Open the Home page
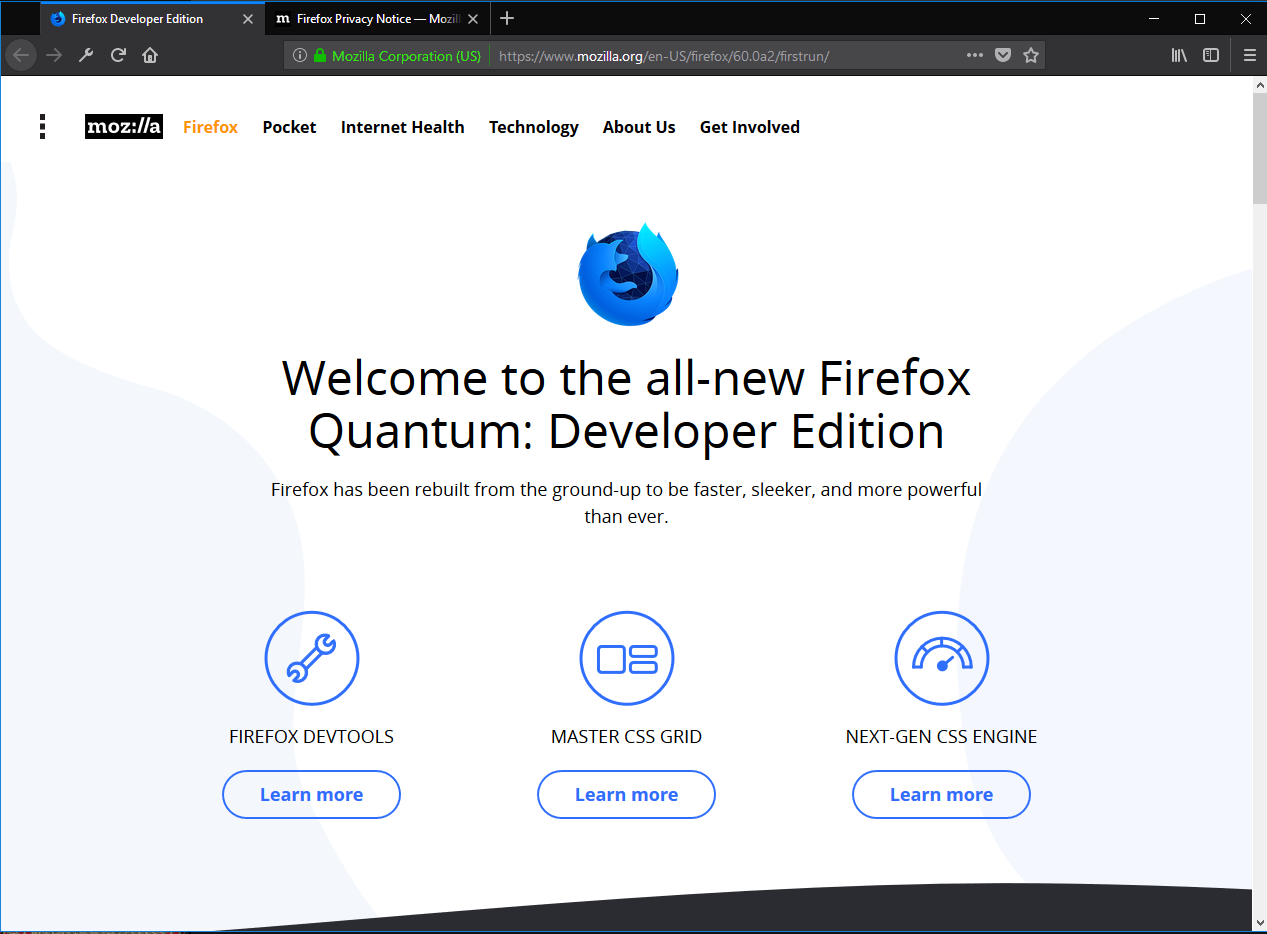 click(149, 55)
